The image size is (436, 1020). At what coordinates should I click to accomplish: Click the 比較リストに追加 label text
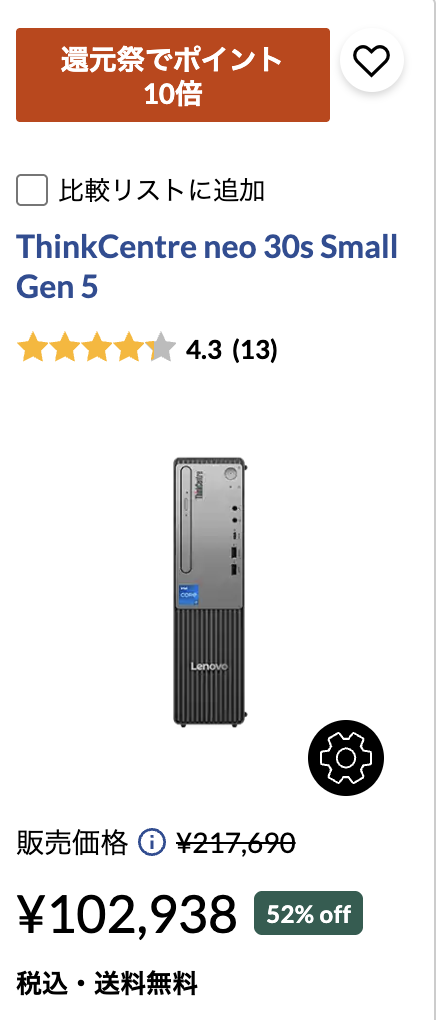click(163, 191)
